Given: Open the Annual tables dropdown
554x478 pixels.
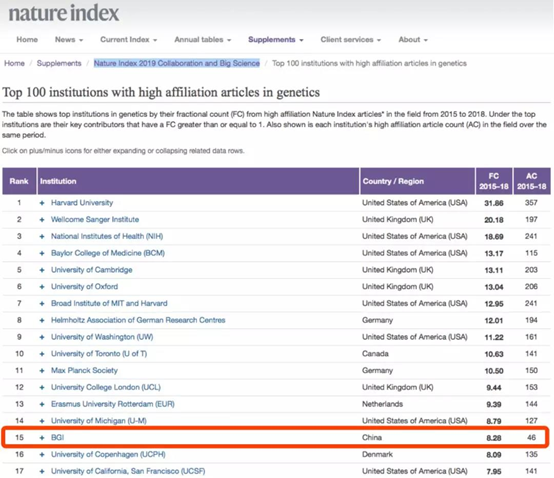Looking at the screenshot, I should pyautogui.click(x=202, y=40).
